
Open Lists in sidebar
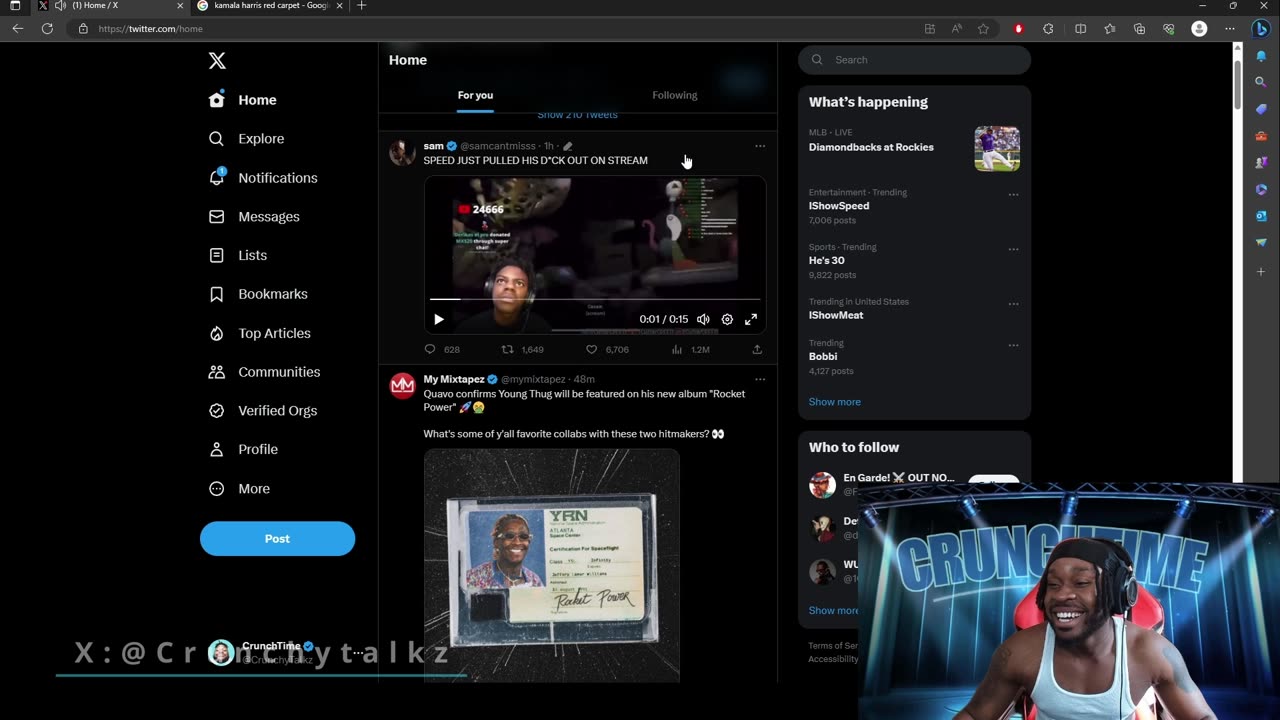(x=238, y=255)
